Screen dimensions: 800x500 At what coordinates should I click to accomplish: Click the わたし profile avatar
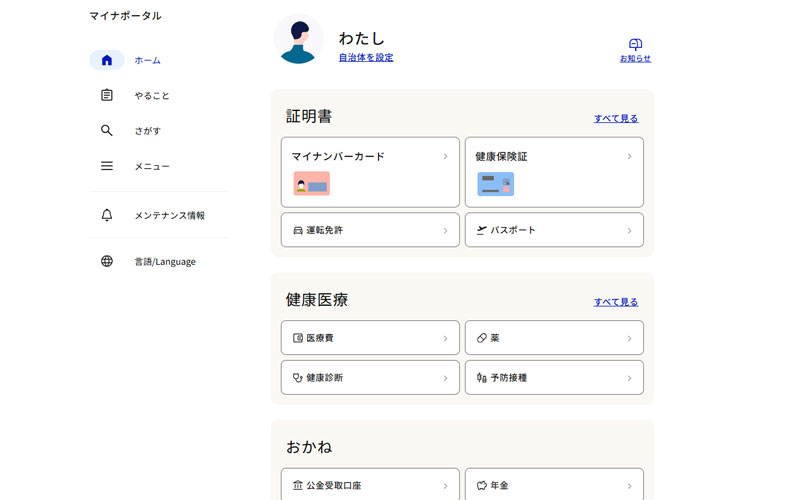tap(298, 39)
